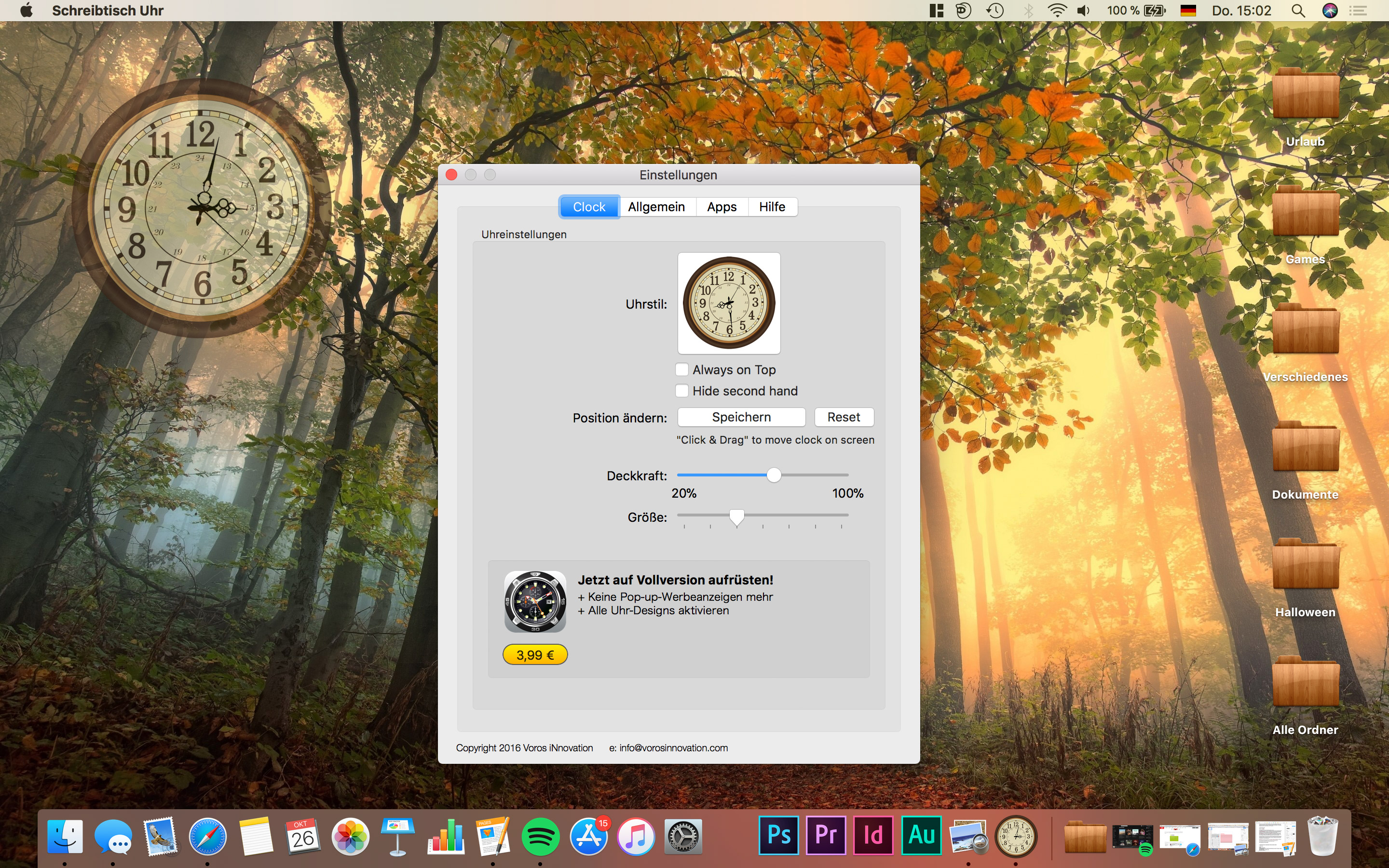Image resolution: width=1389 pixels, height=868 pixels.
Task: Click the Time Machine menu bar icon
Action: click(995, 10)
